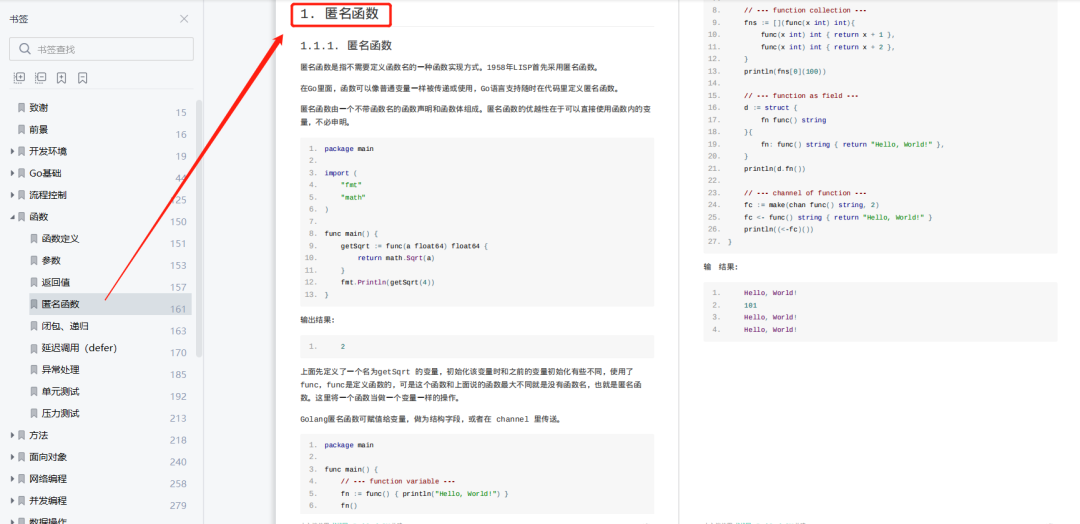
Task: Click the collapse all bookmarks icon
Action: tap(40, 78)
